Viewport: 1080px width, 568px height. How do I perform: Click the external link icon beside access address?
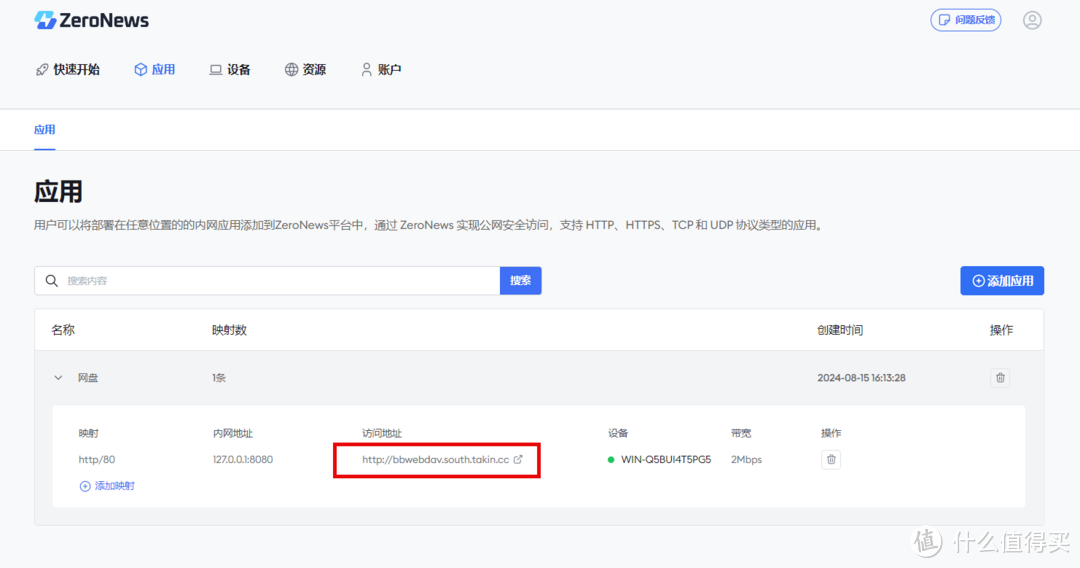pyautogui.click(x=518, y=460)
